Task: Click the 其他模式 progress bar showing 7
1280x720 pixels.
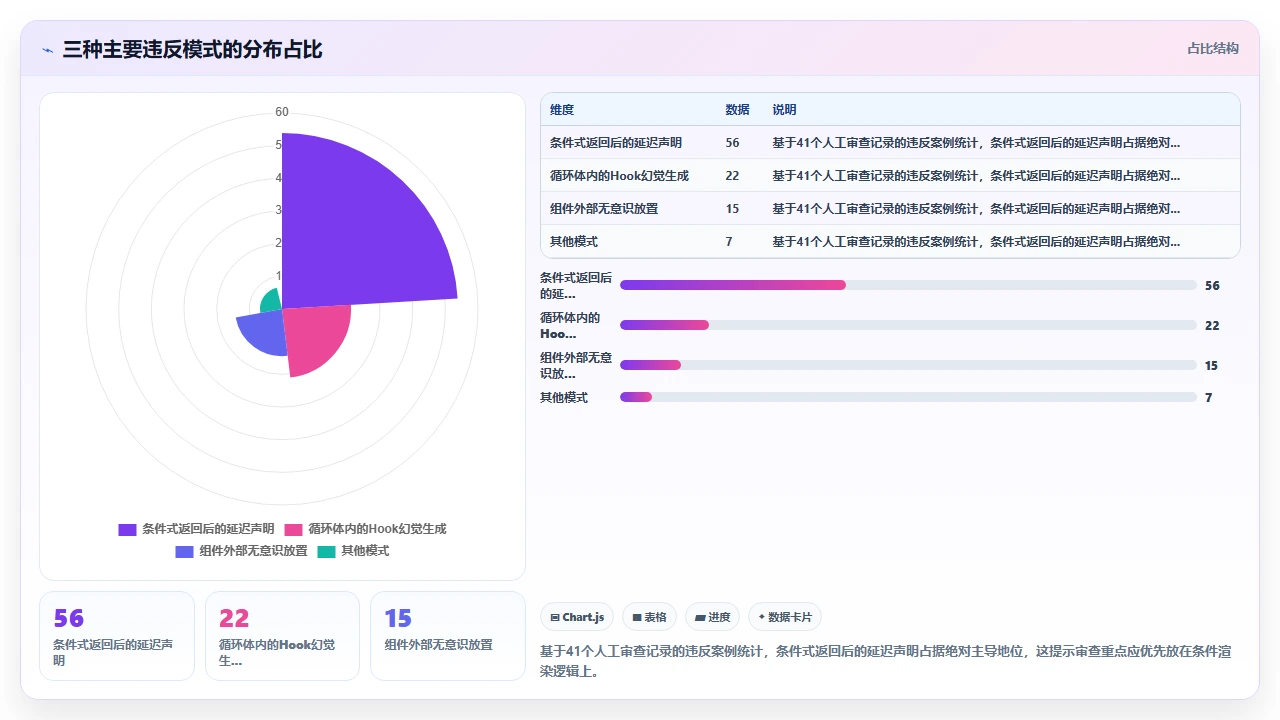Action: click(x=908, y=397)
